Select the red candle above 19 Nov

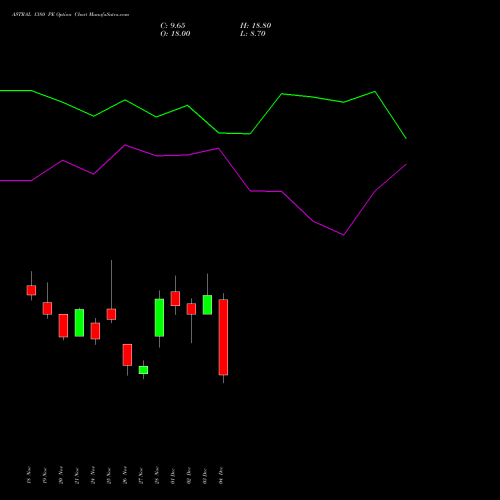(x=47, y=308)
